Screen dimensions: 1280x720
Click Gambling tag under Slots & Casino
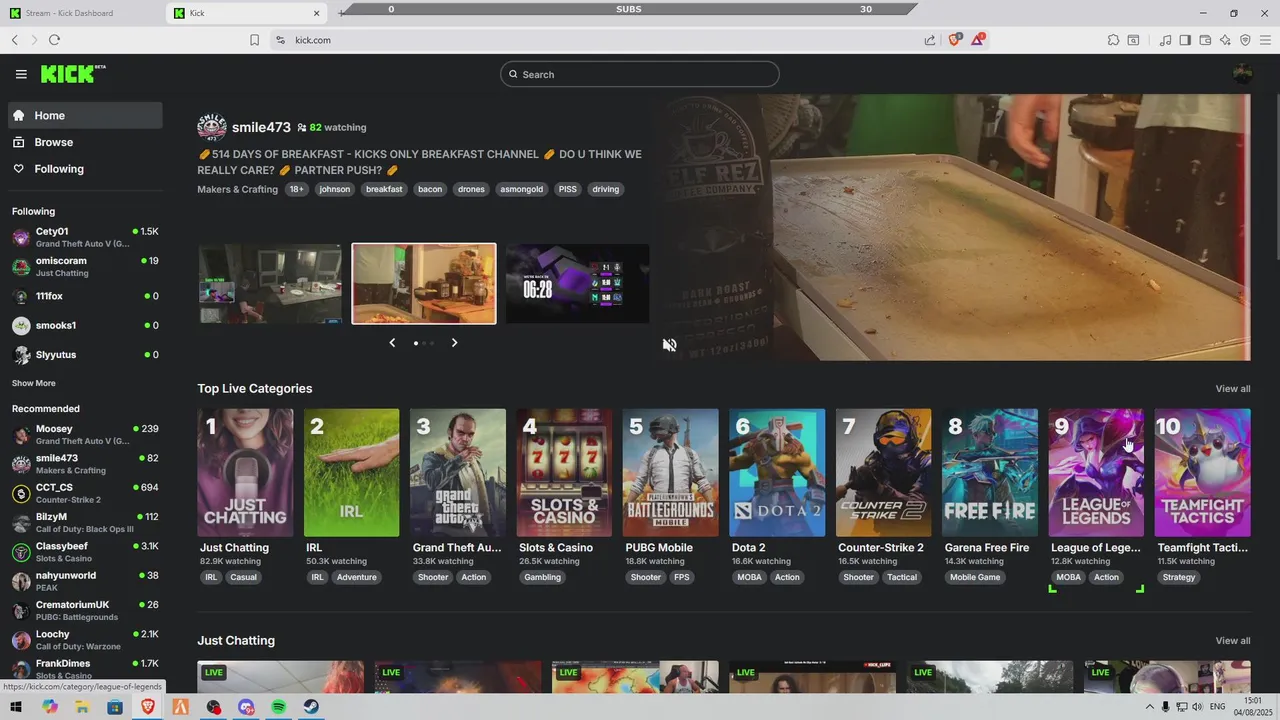point(543,577)
